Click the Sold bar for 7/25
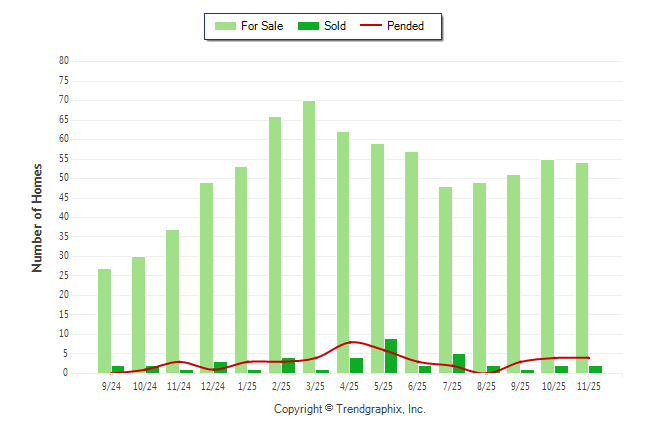646x434 pixels. pyautogui.click(x=459, y=363)
